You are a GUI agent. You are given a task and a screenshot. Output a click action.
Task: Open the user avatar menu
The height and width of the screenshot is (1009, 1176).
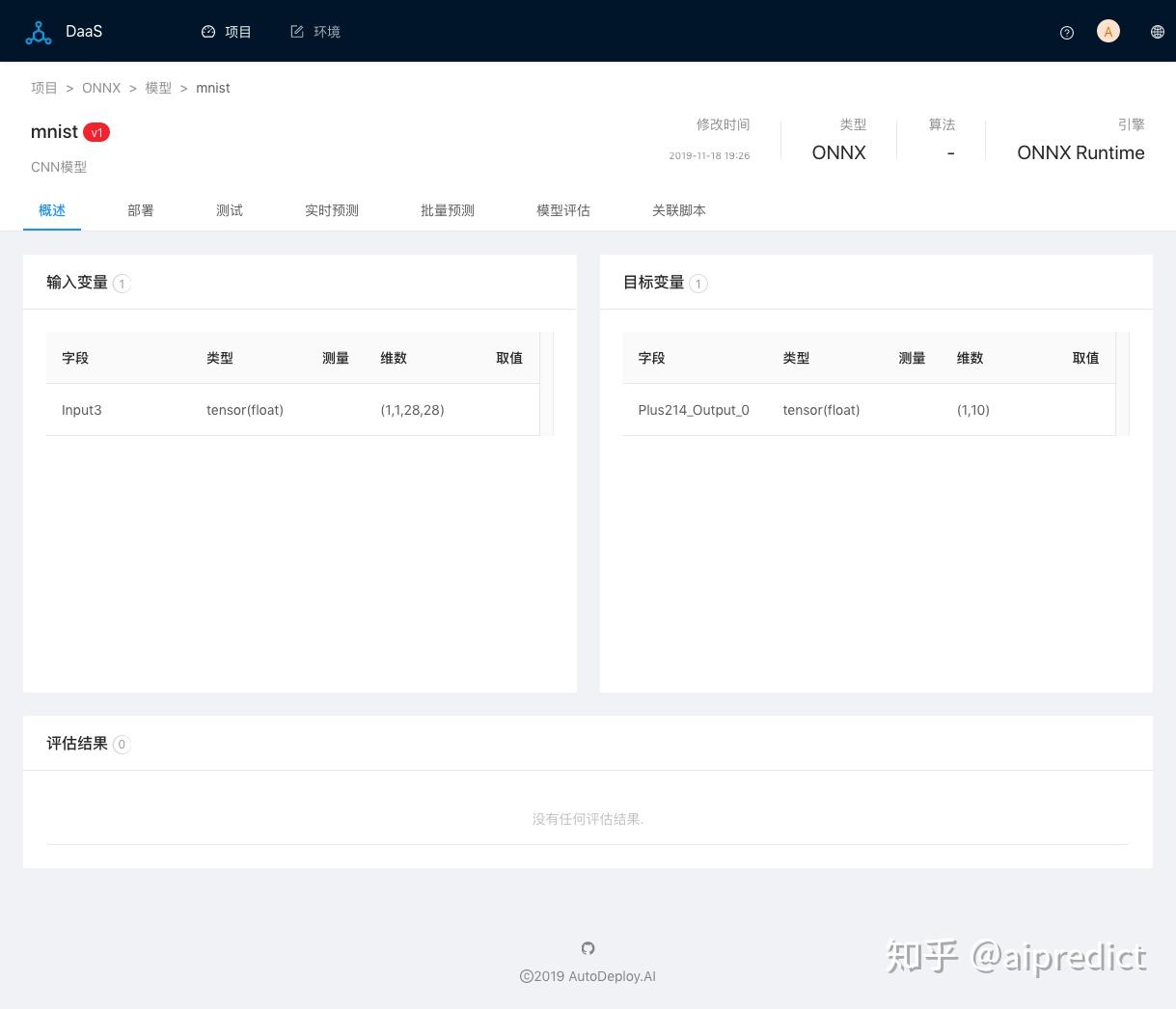click(x=1108, y=31)
